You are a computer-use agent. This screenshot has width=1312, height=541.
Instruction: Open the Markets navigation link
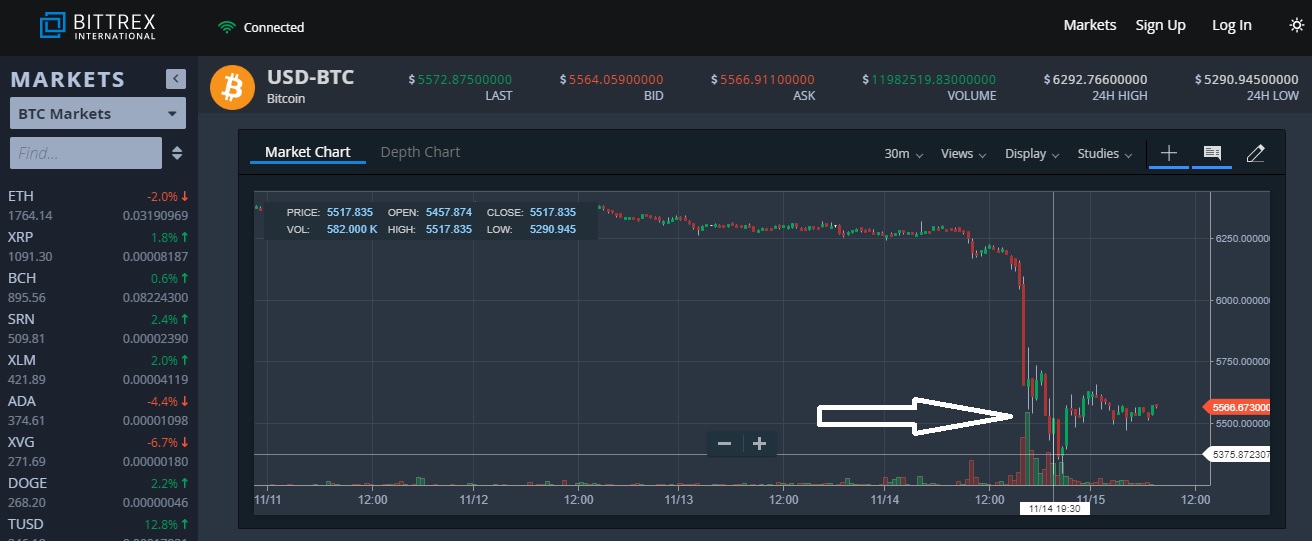tap(1090, 25)
